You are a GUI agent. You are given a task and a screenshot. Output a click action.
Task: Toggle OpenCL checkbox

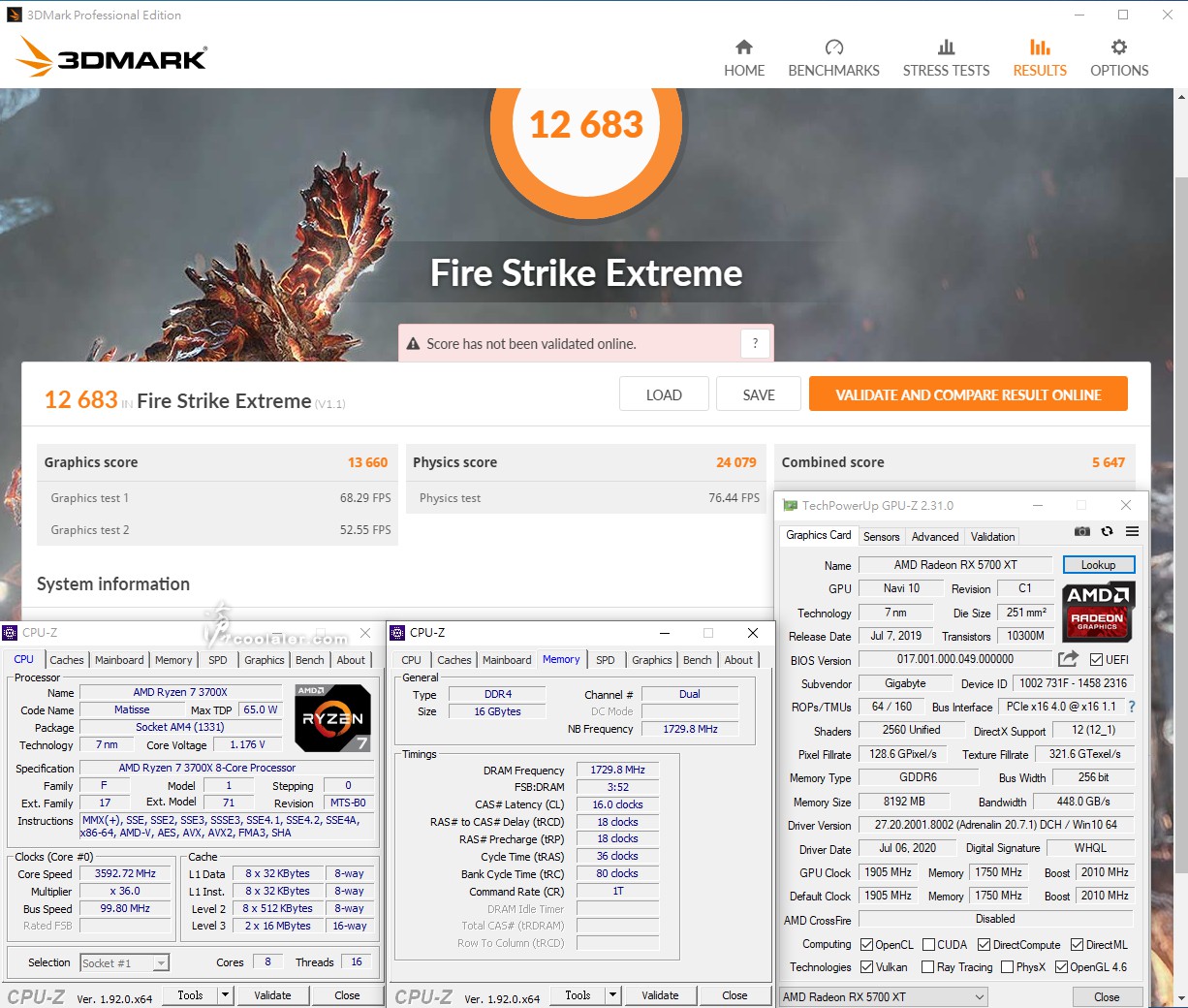point(867,944)
